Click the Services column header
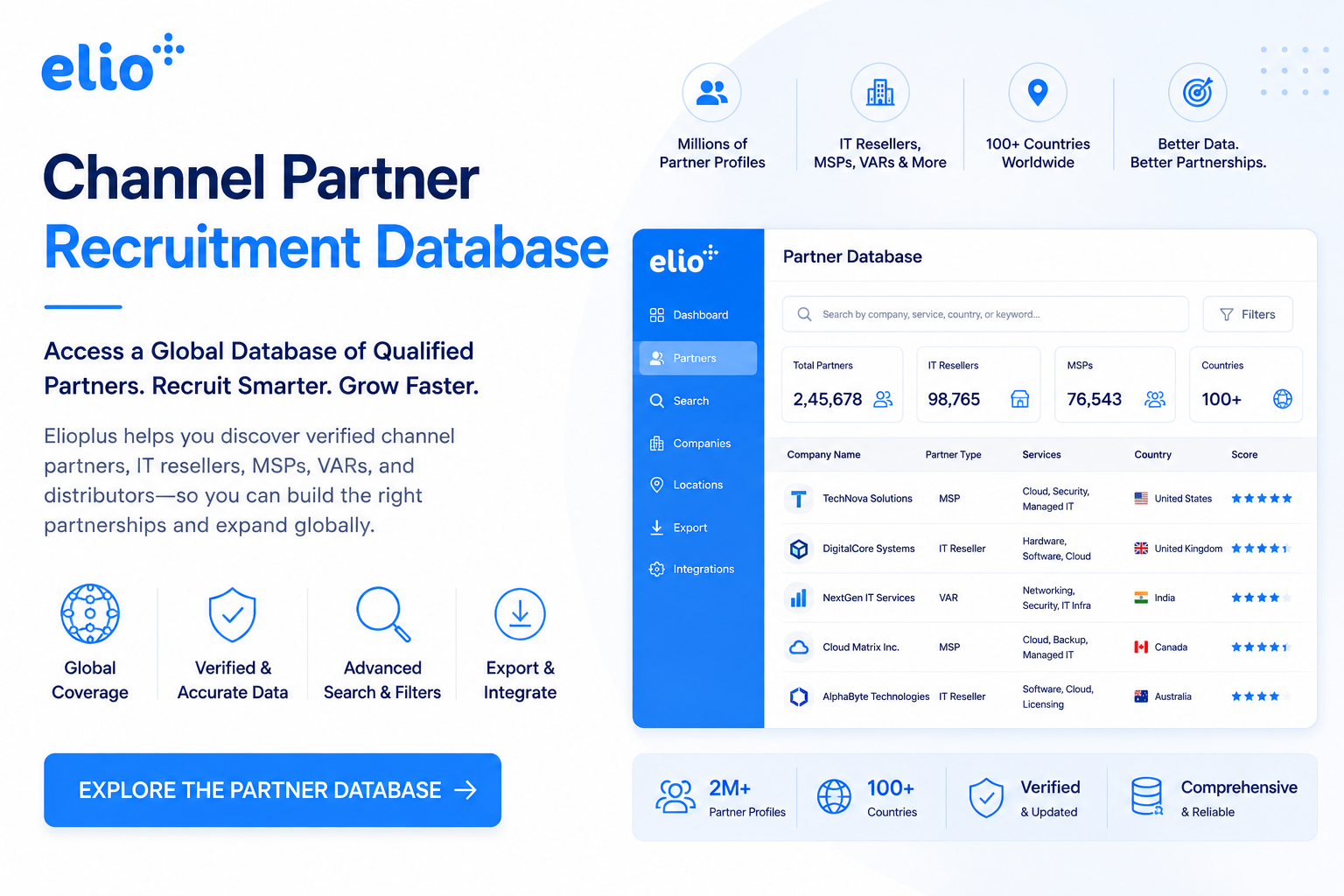The image size is (1344, 896). click(x=1041, y=455)
